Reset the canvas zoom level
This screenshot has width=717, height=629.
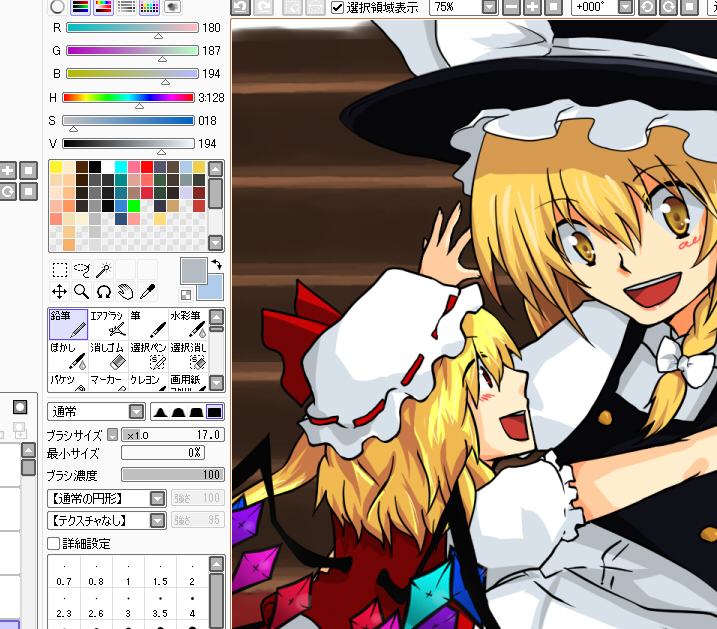click(553, 7)
